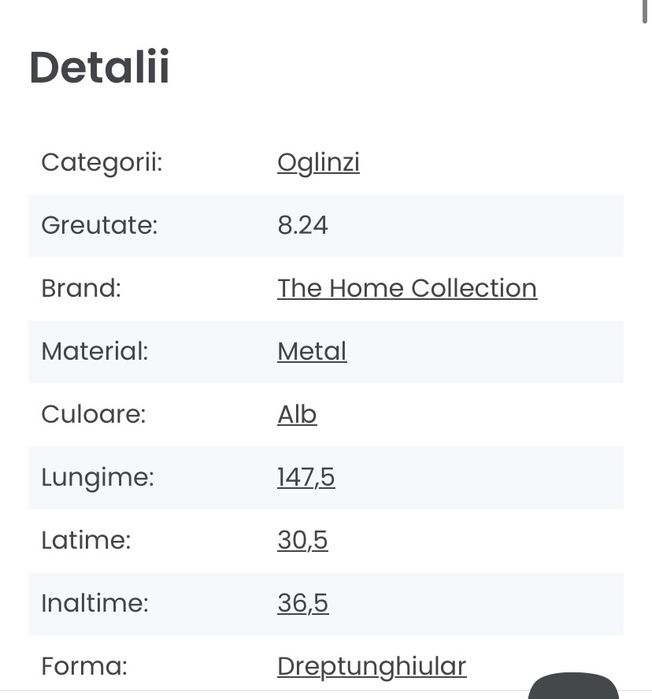The height and width of the screenshot is (699, 652).
Task: Click the dark floating button at bottom
Action: point(572,687)
